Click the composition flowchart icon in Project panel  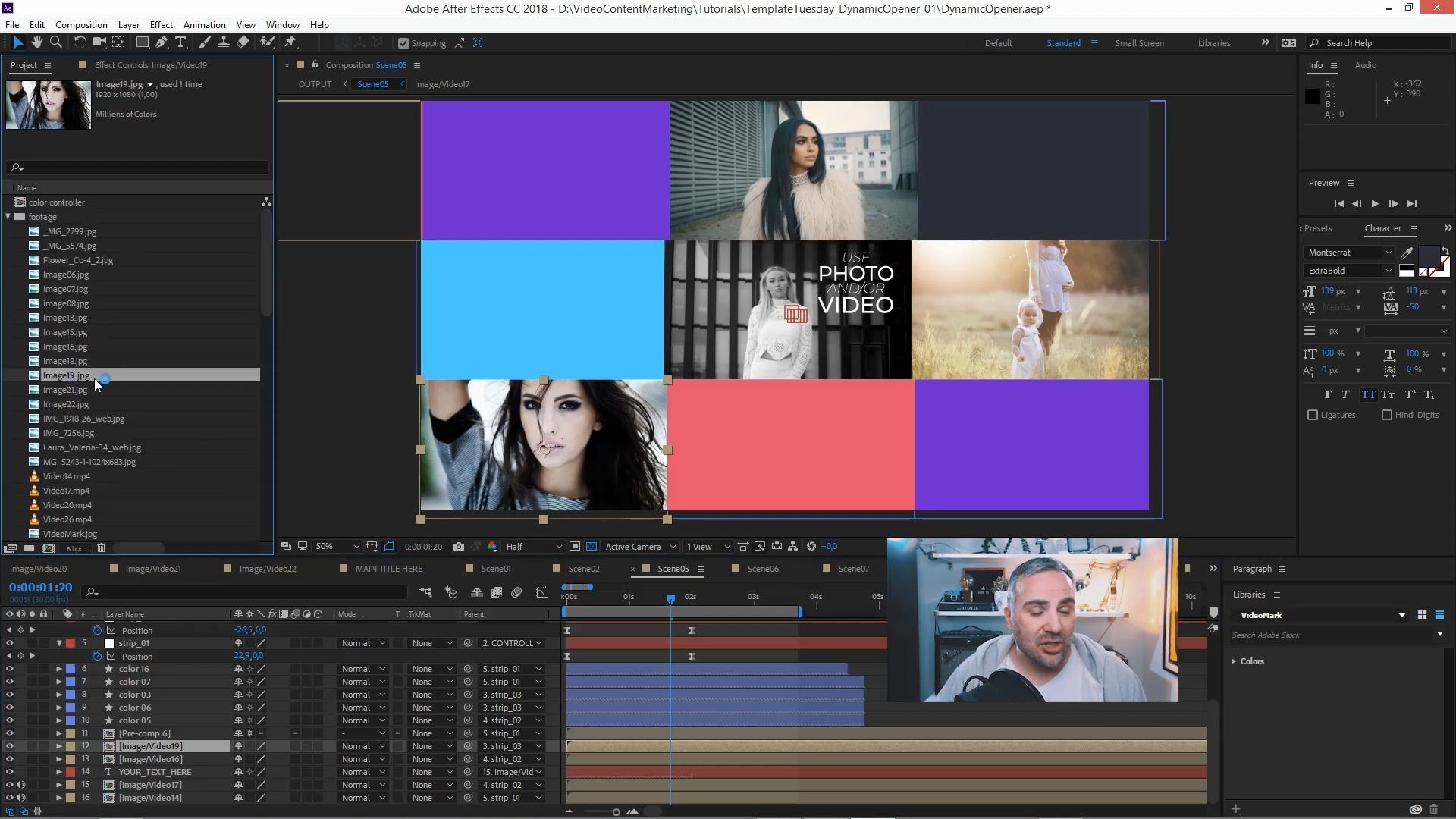(x=266, y=202)
